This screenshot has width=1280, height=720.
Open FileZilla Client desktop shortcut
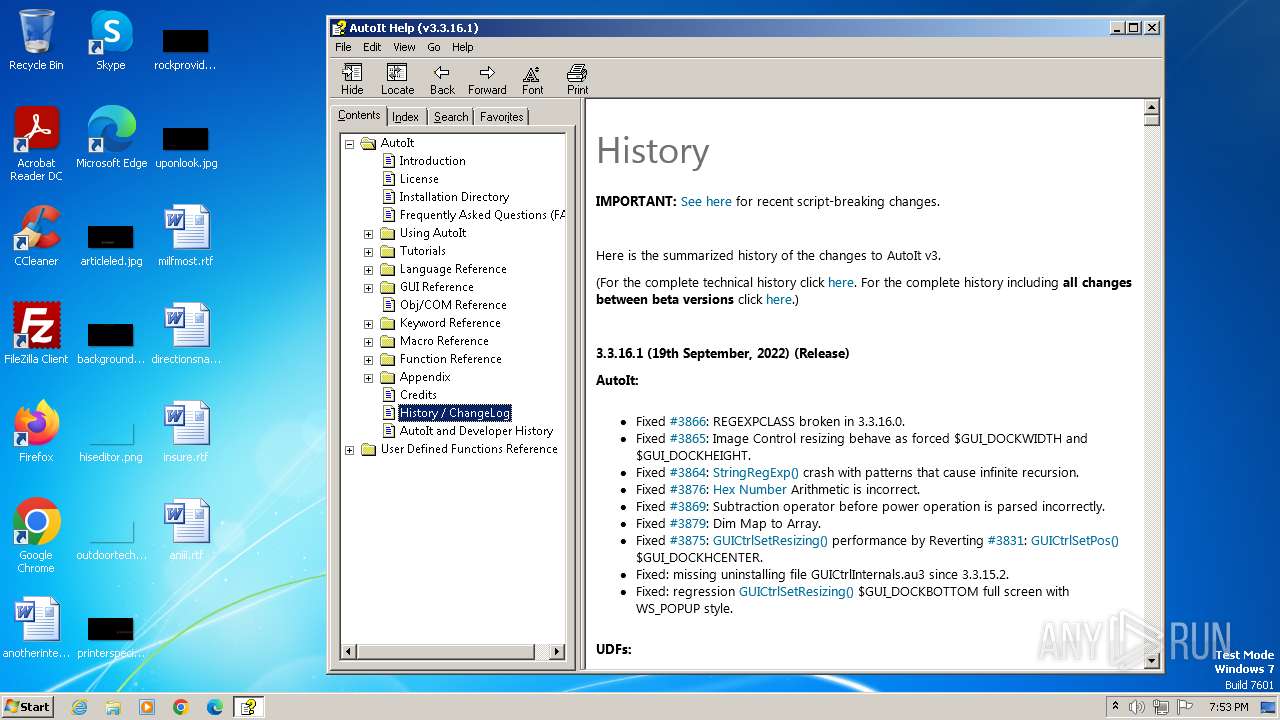(x=36, y=334)
